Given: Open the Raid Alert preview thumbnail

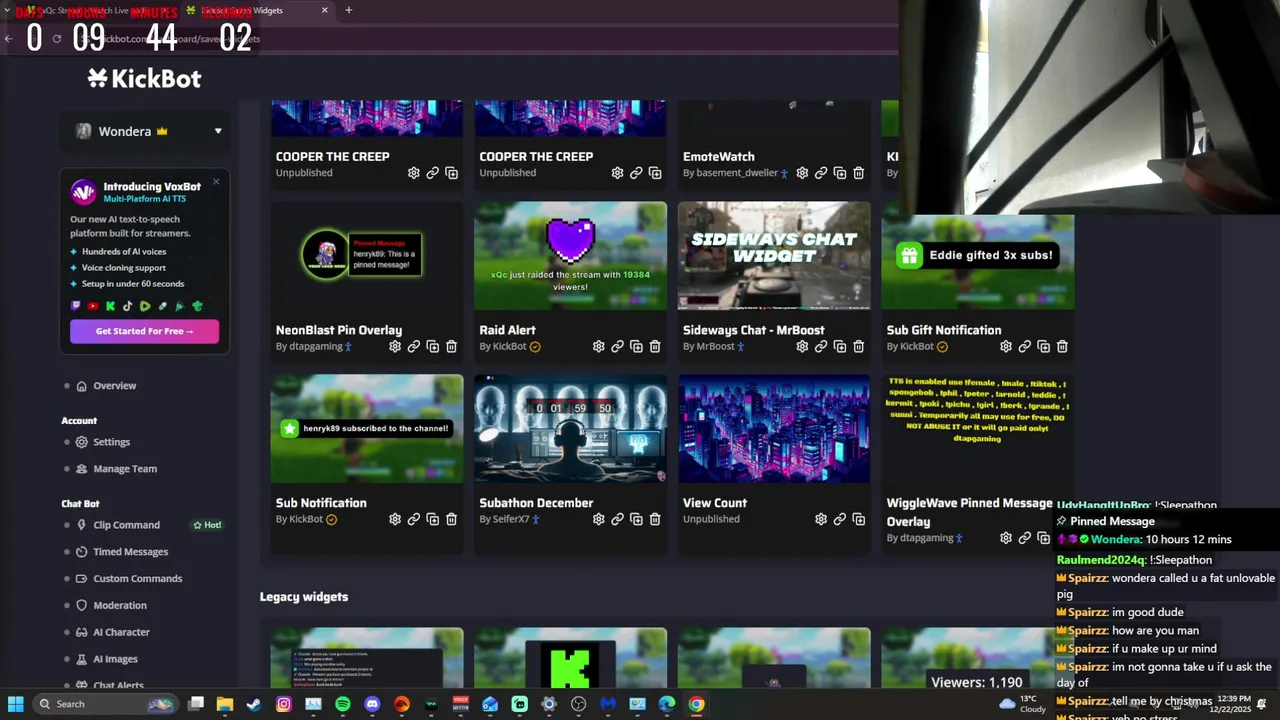Looking at the screenshot, I should (570, 256).
